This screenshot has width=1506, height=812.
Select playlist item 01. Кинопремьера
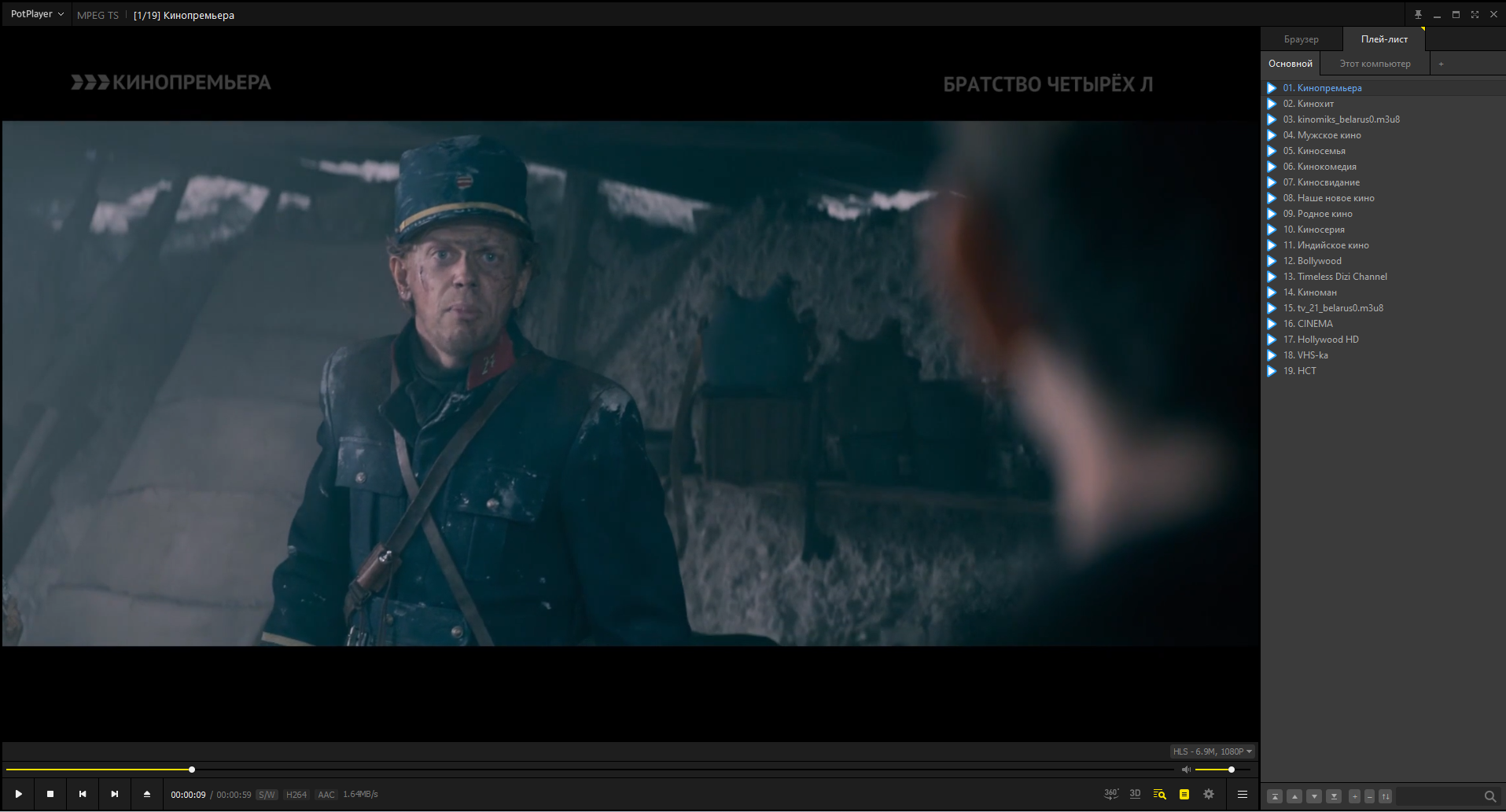1384,88
